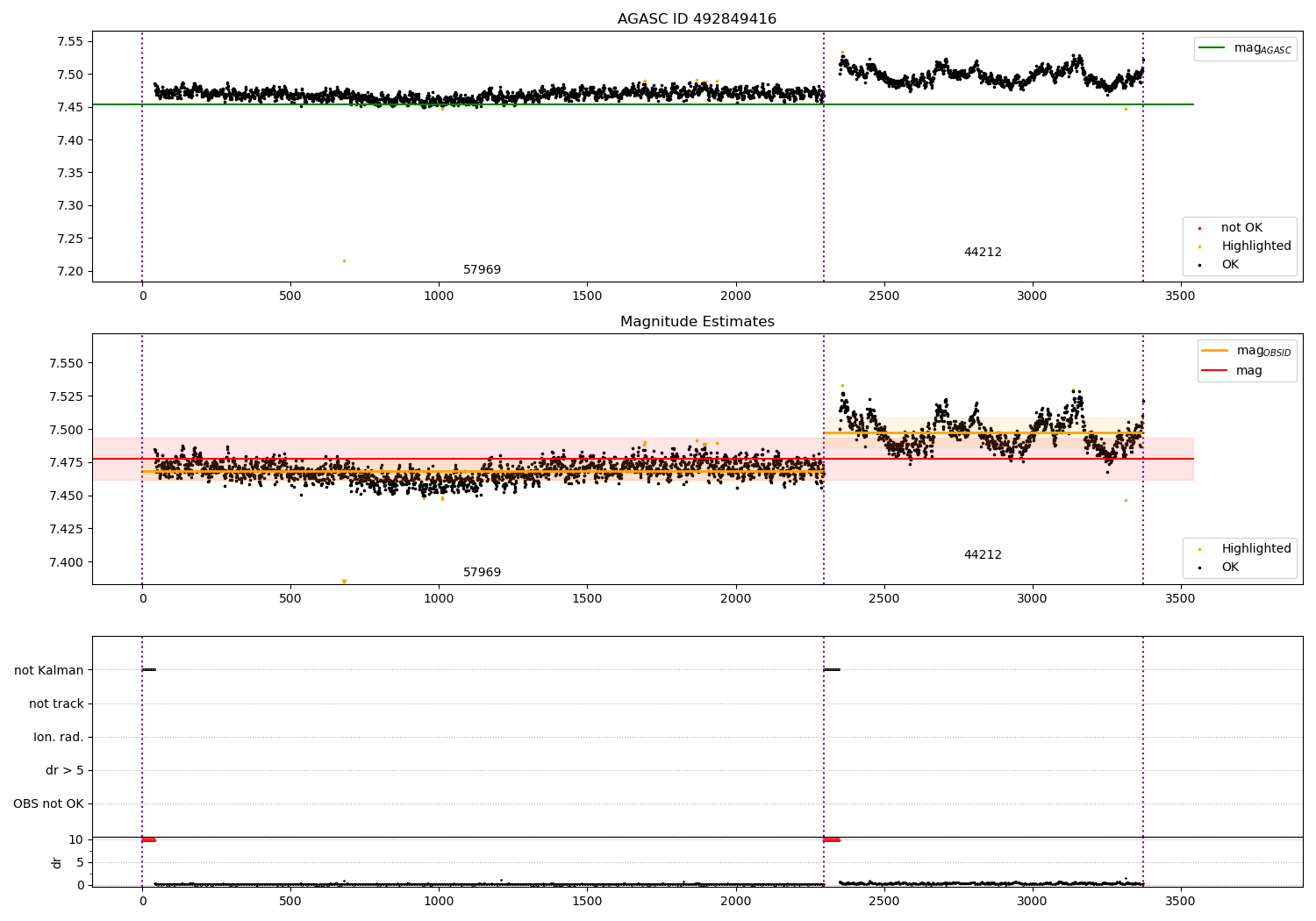The width and height of the screenshot is (1316, 921).
Task: Click the '57969' annotation in the top plot
Action: 482,270
